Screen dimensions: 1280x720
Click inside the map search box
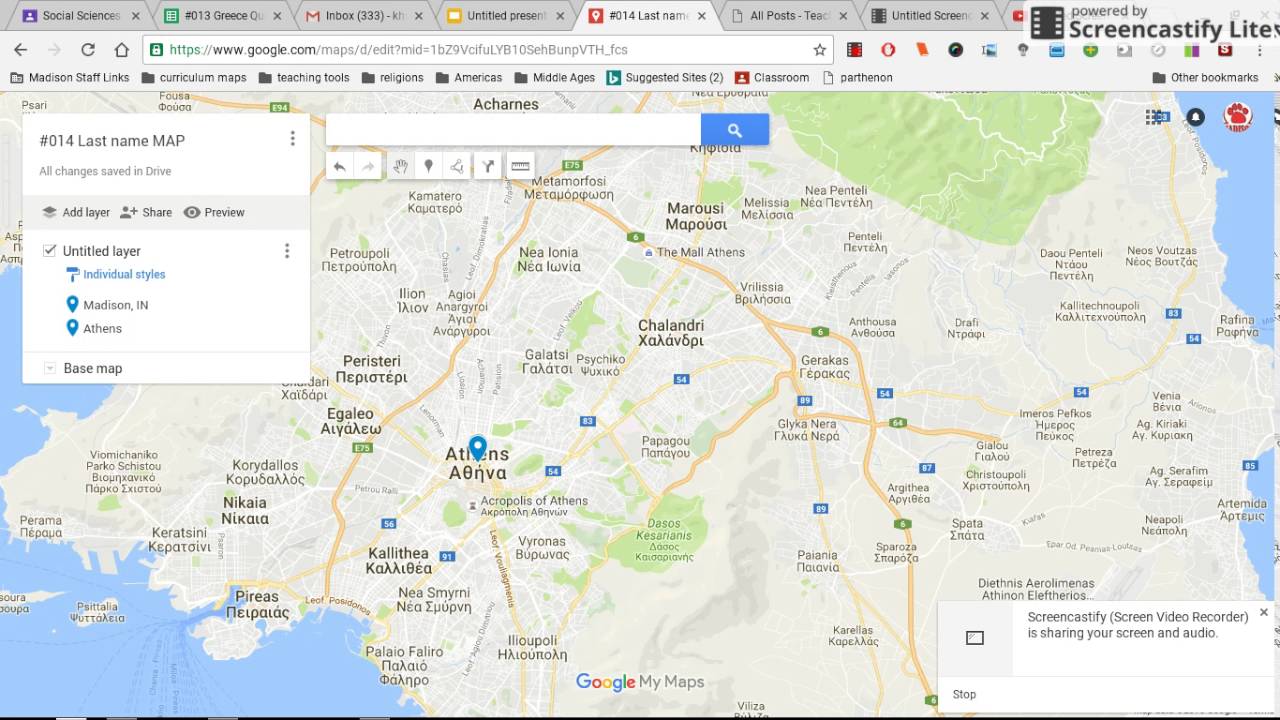(513, 130)
